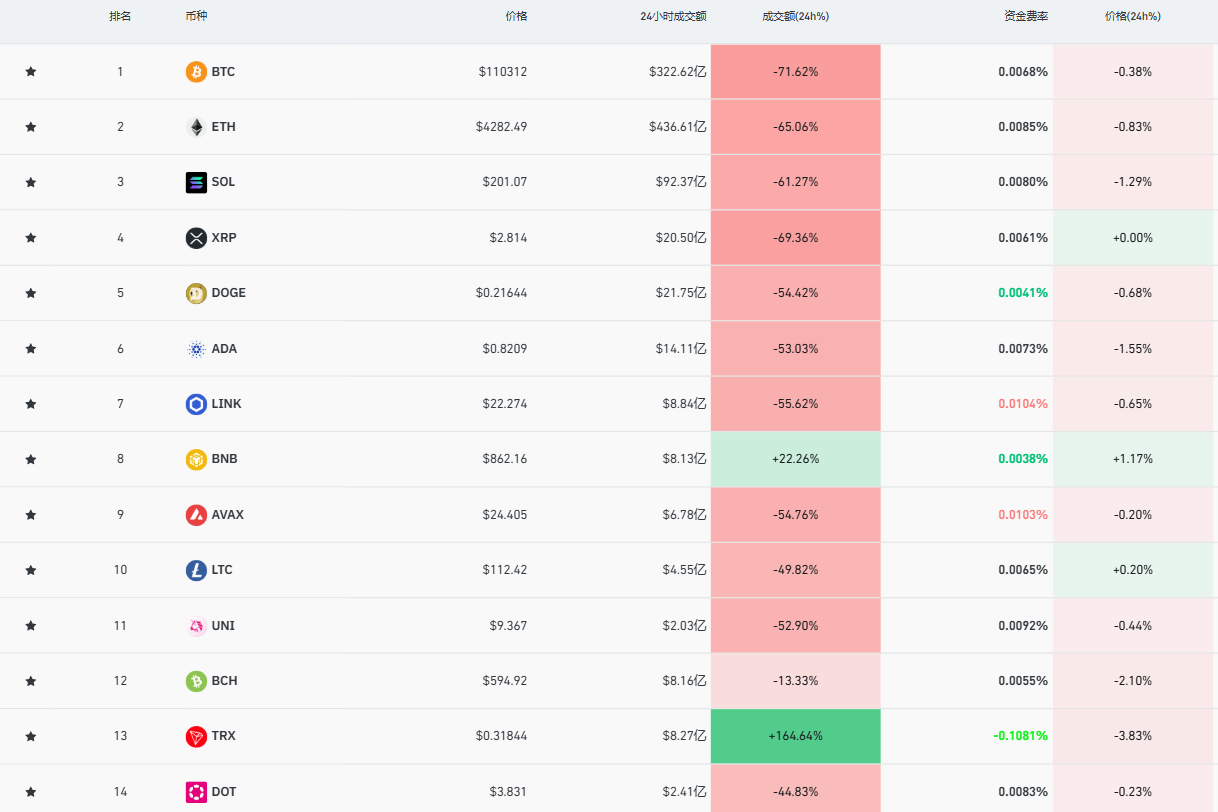Click the 成交额(24h%) column header
1218x812 pixels.
[x=795, y=17]
